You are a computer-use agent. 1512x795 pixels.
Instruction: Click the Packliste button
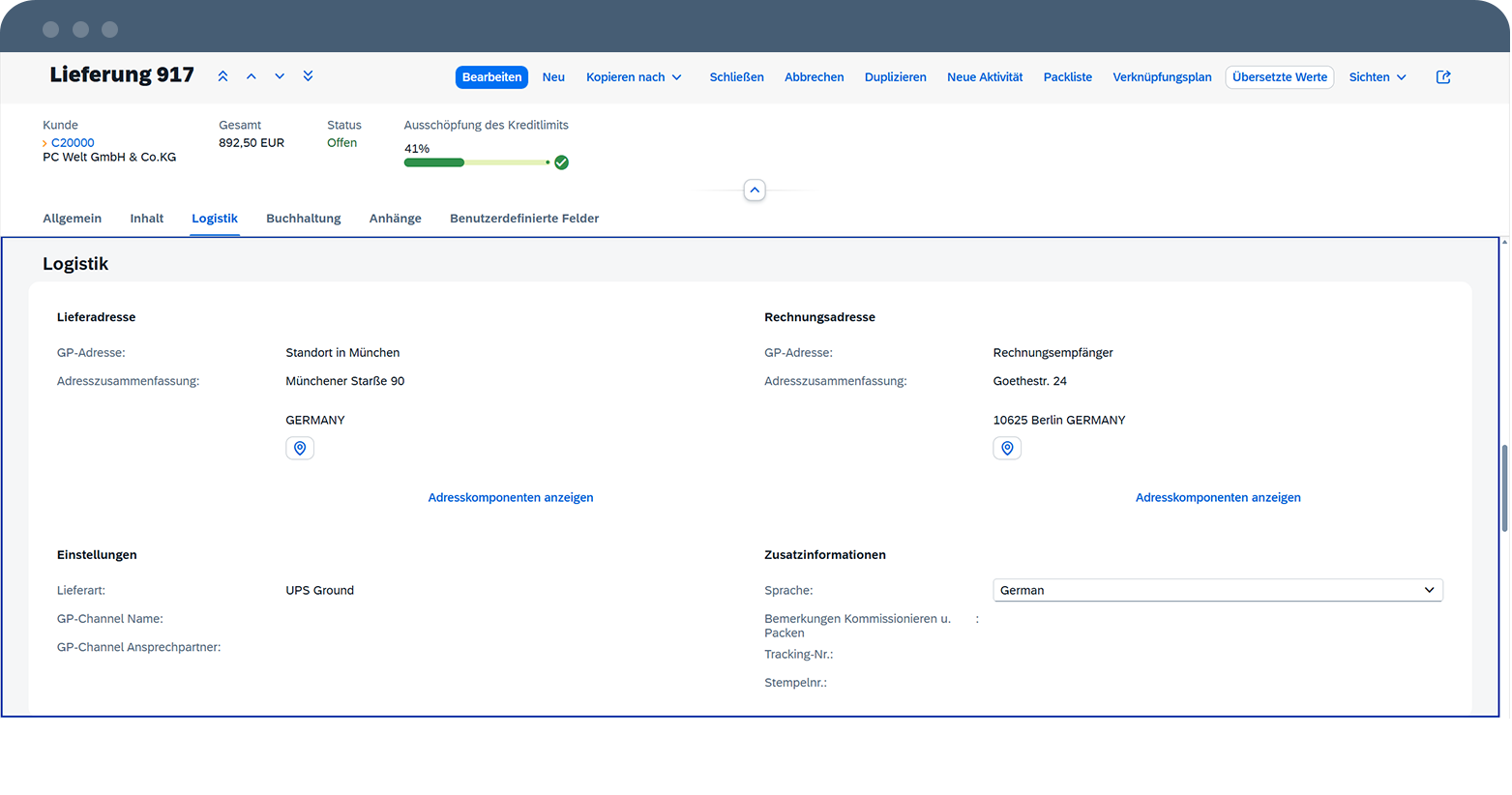pos(1068,77)
